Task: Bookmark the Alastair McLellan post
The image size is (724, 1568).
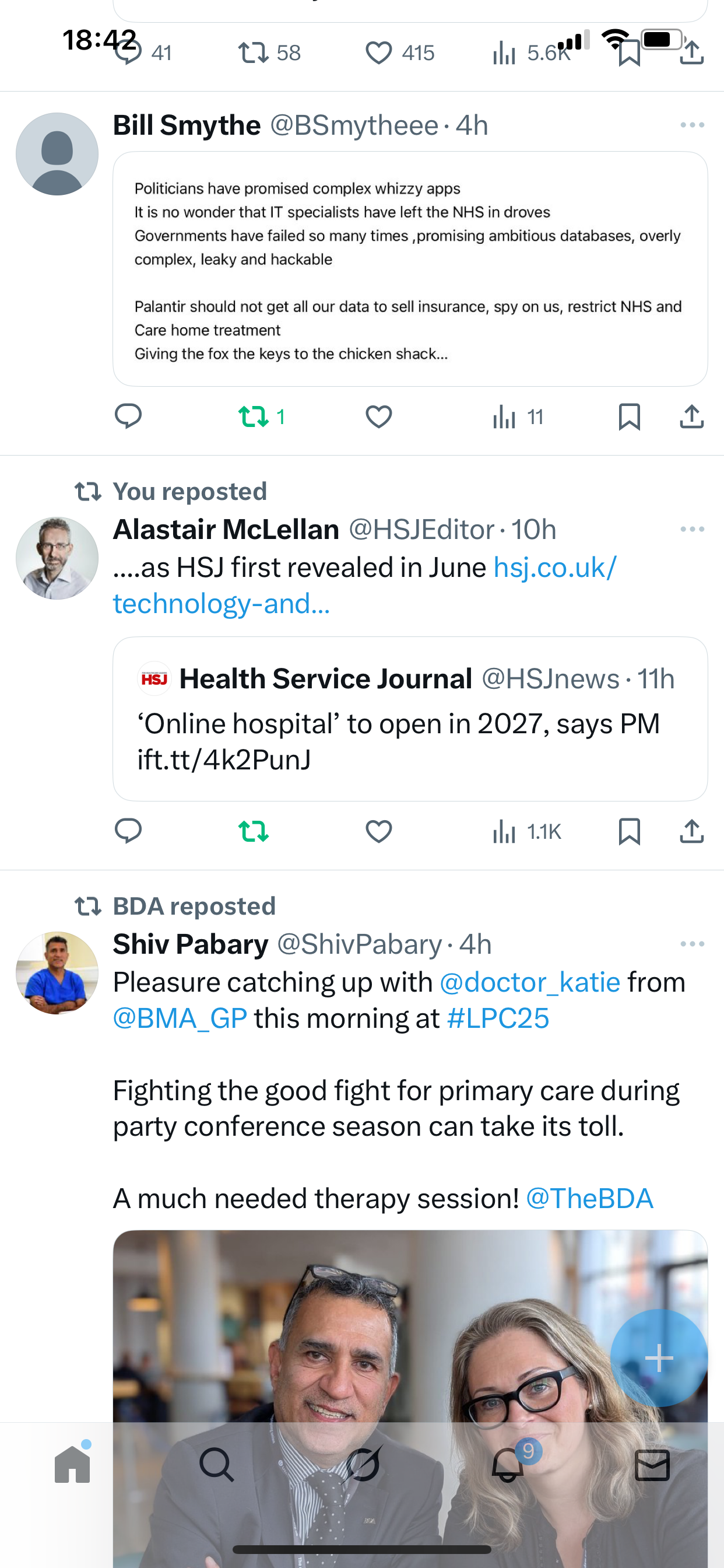Action: point(629,831)
